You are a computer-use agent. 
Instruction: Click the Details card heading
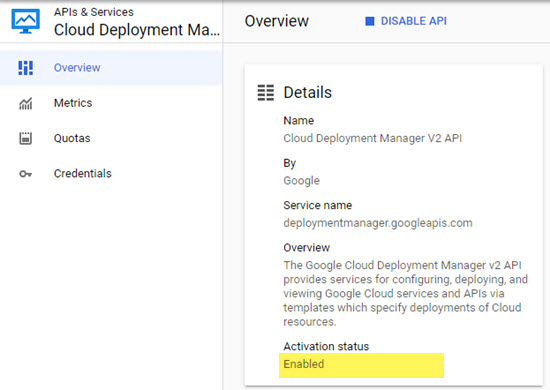point(308,93)
